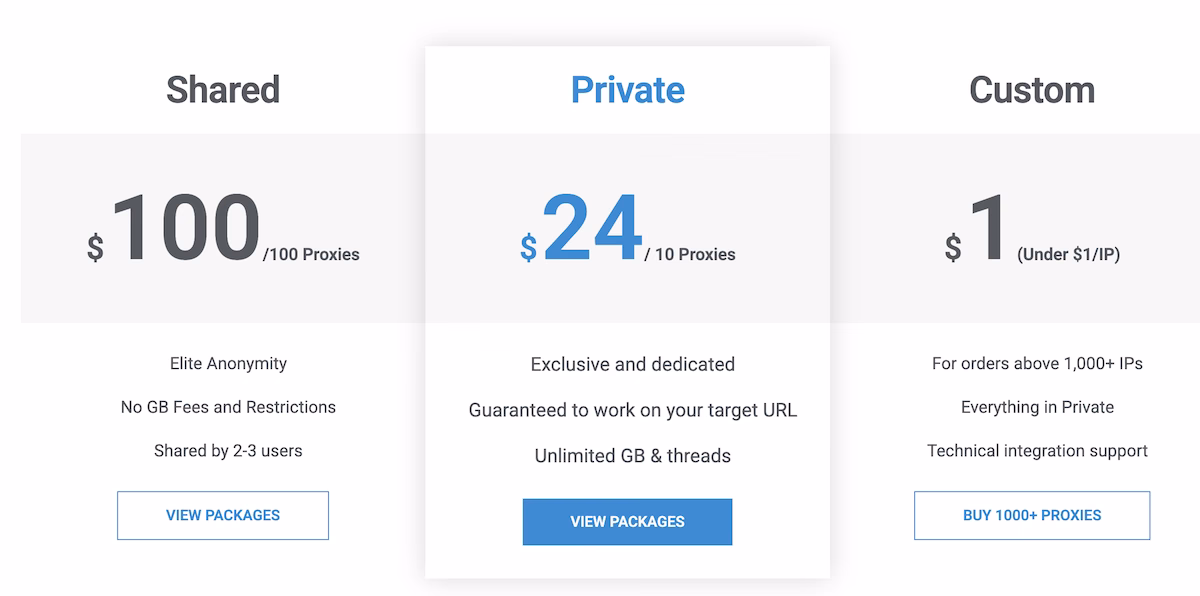The image size is (1200, 596).
Task: Click the Elite Anonymity feature text
Action: tap(228, 364)
